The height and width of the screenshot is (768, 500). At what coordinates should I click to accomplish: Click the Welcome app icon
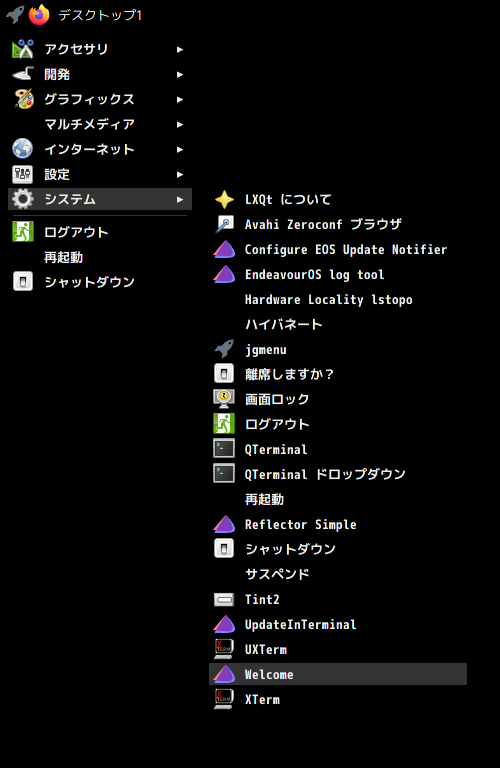(x=224, y=674)
